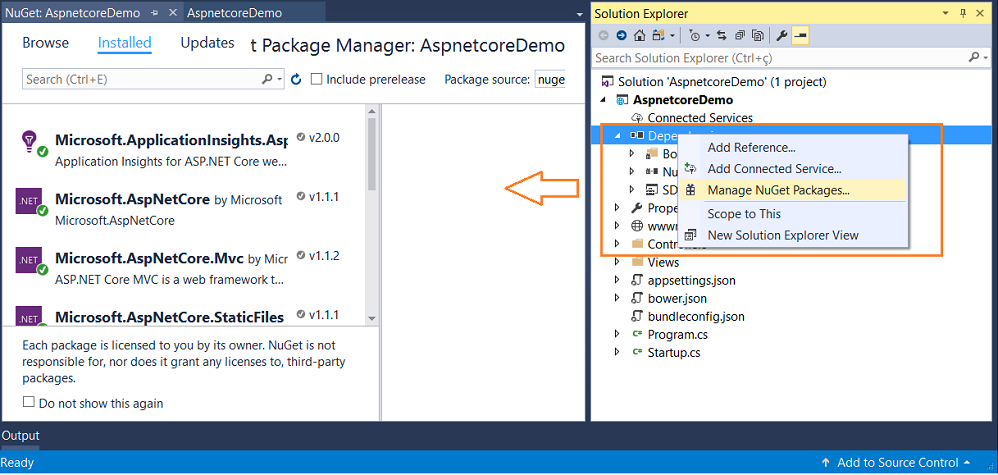Click the Views folder icon
The height and width of the screenshot is (475, 998).
click(x=636, y=262)
